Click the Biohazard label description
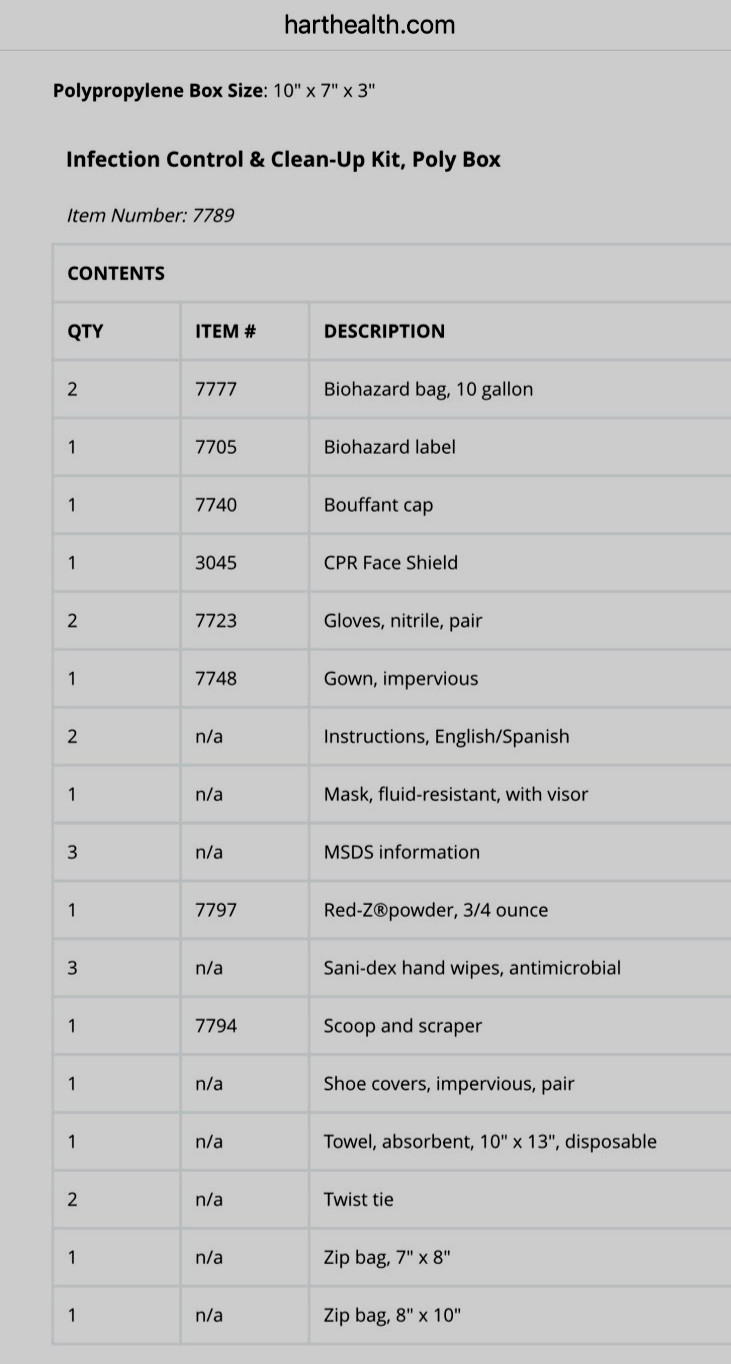 pyautogui.click(x=389, y=447)
